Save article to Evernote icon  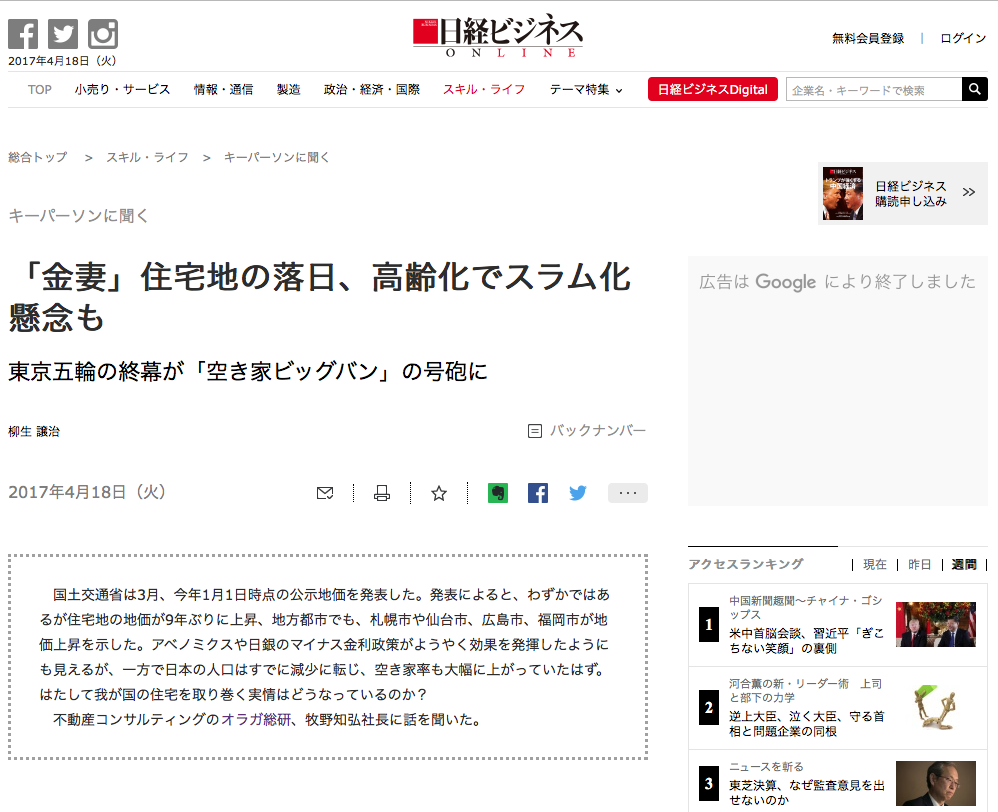coord(497,493)
